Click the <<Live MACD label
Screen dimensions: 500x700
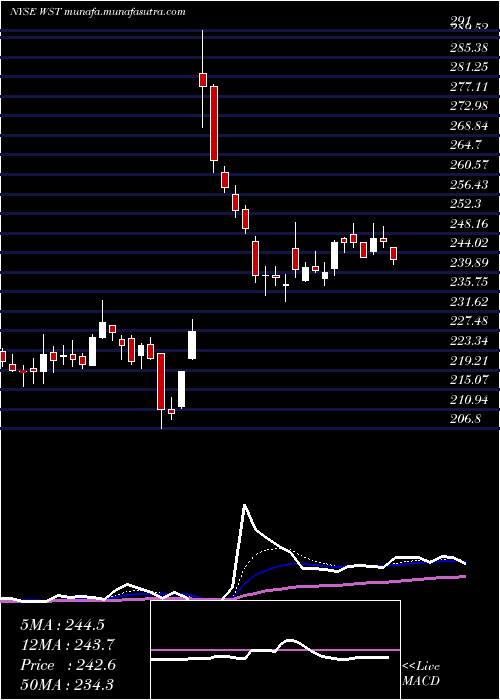pyautogui.click(x=421, y=674)
